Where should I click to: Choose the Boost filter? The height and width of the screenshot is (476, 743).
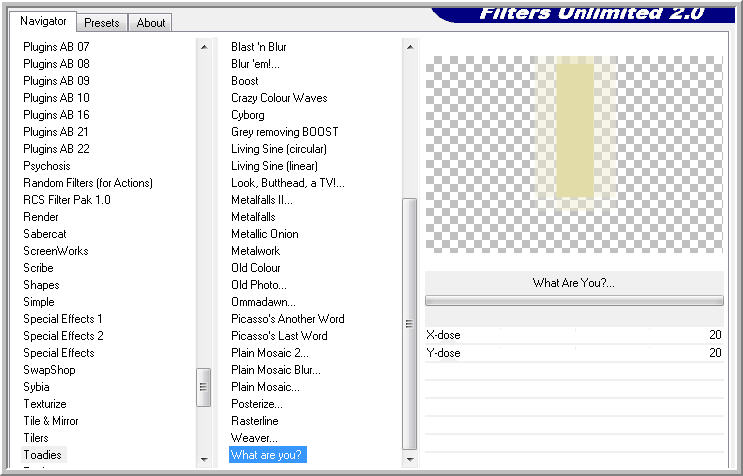245,81
